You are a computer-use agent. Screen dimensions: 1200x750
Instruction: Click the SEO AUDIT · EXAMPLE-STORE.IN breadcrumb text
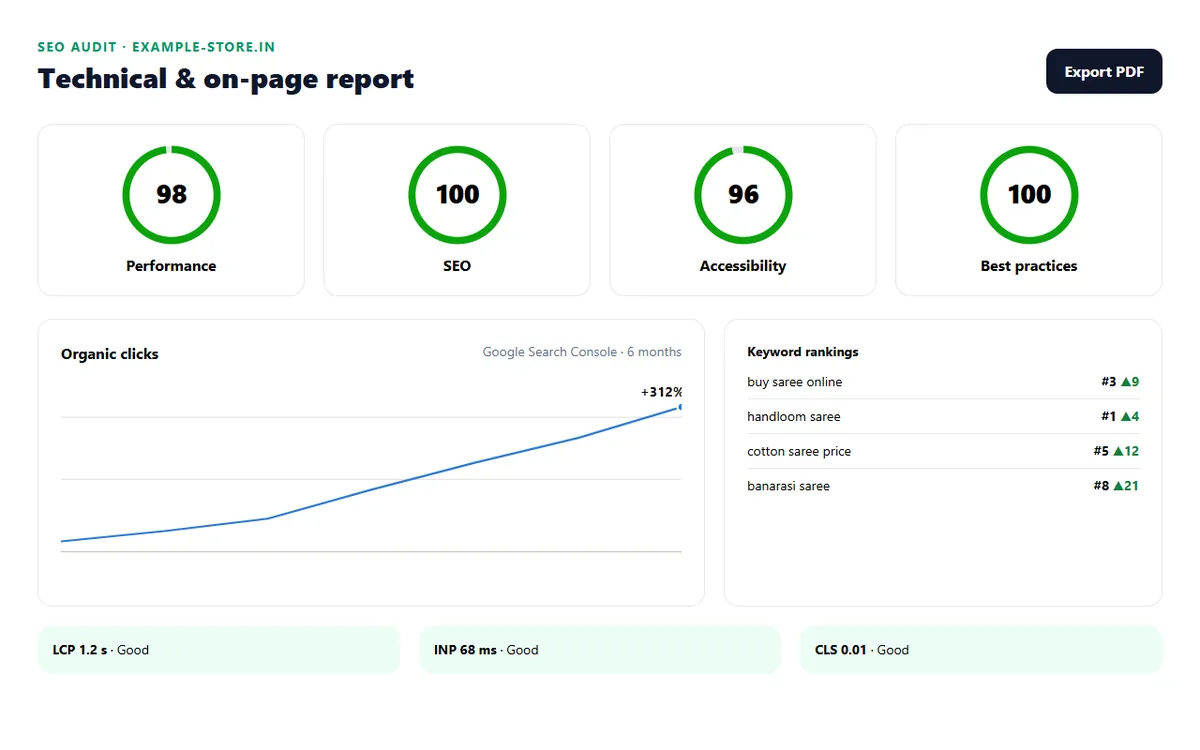[156, 47]
